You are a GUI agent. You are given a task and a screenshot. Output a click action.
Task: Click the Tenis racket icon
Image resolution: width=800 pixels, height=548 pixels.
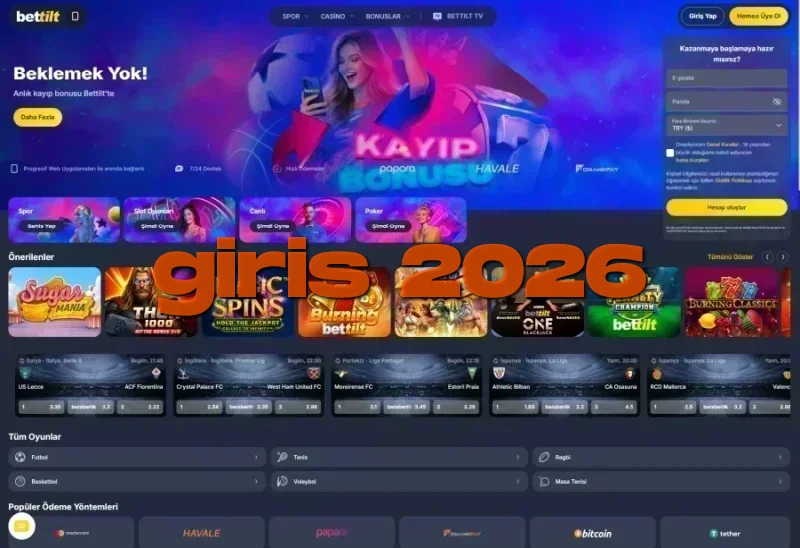282,457
